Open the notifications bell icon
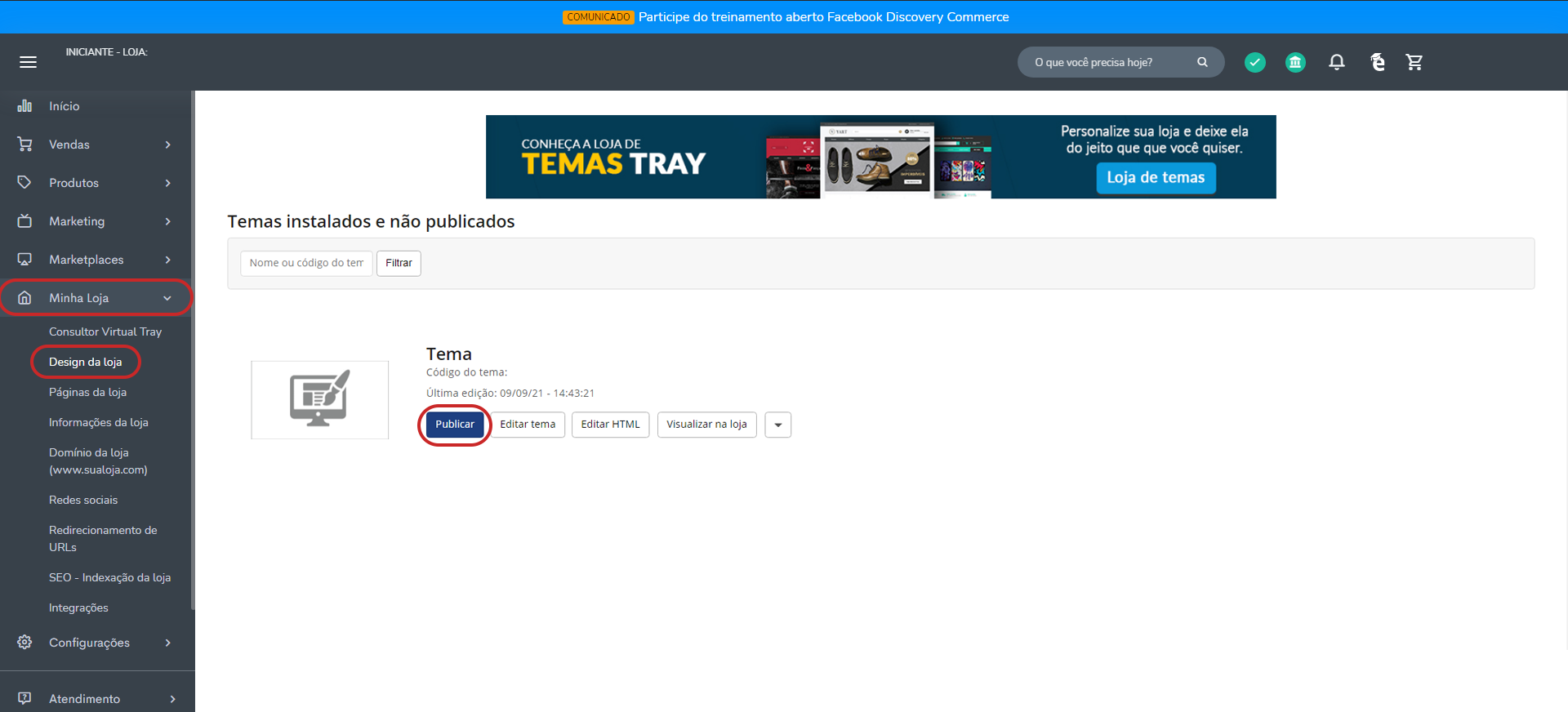Screen dimensions: 1568x712 point(1337,62)
